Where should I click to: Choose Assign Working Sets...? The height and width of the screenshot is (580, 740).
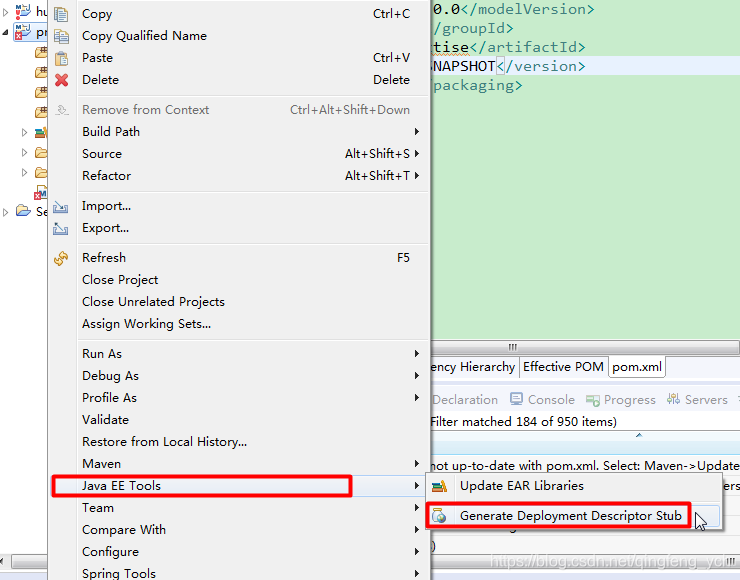(x=240, y=324)
